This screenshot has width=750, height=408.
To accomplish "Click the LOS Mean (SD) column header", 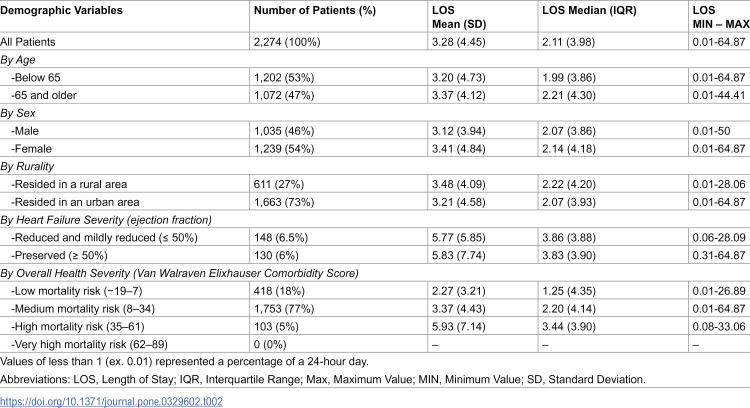I will click(x=459, y=17).
